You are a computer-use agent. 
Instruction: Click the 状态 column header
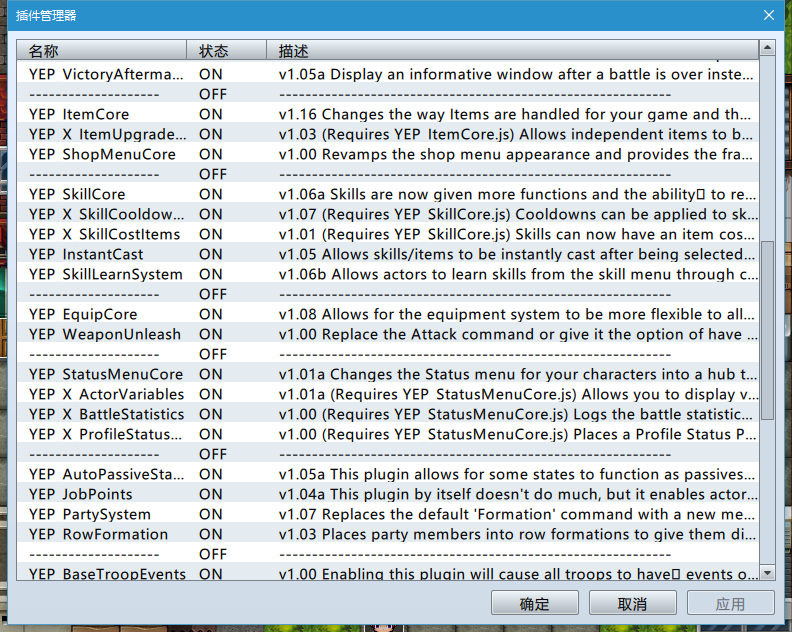(226, 51)
